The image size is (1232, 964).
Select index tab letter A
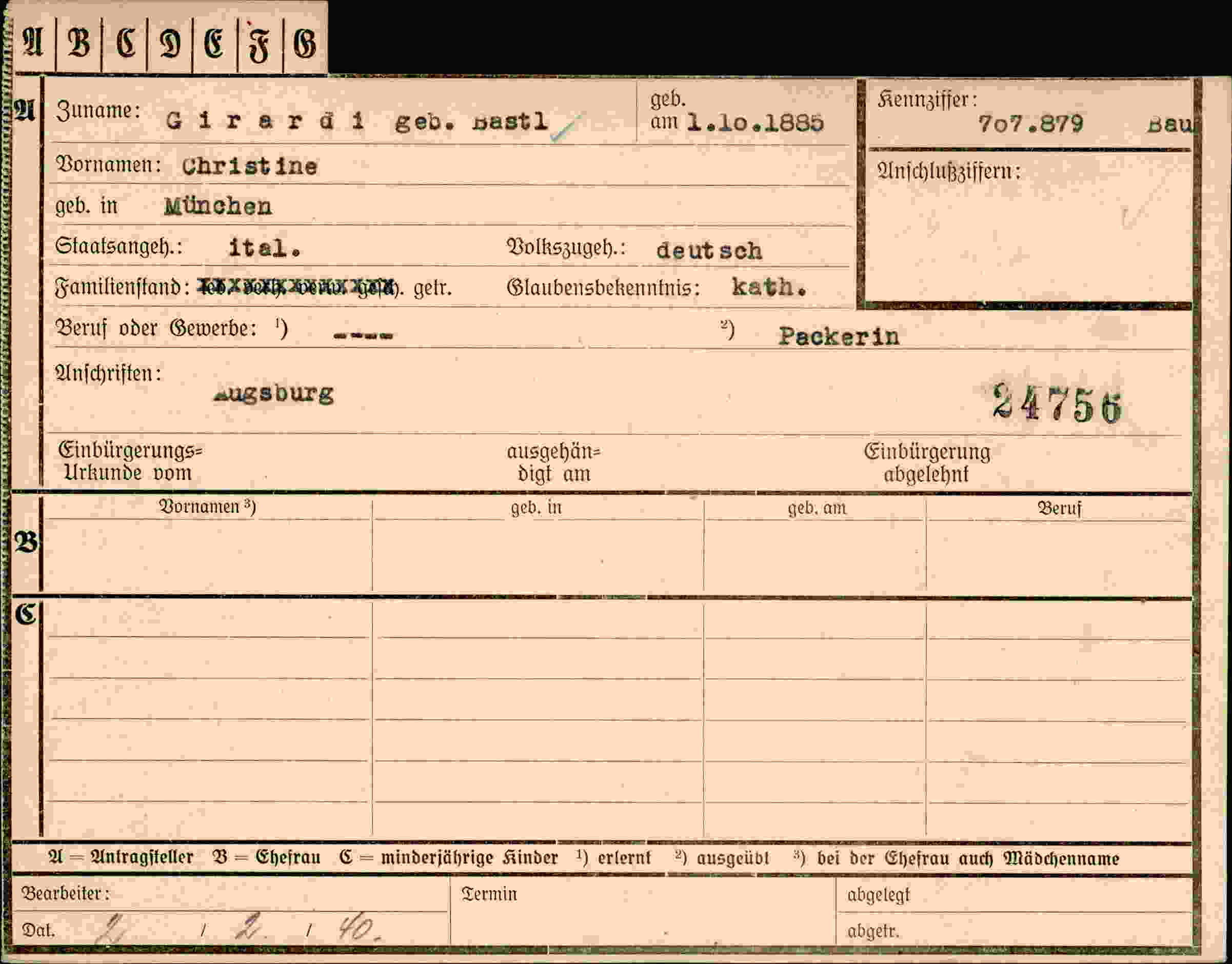[x=33, y=42]
